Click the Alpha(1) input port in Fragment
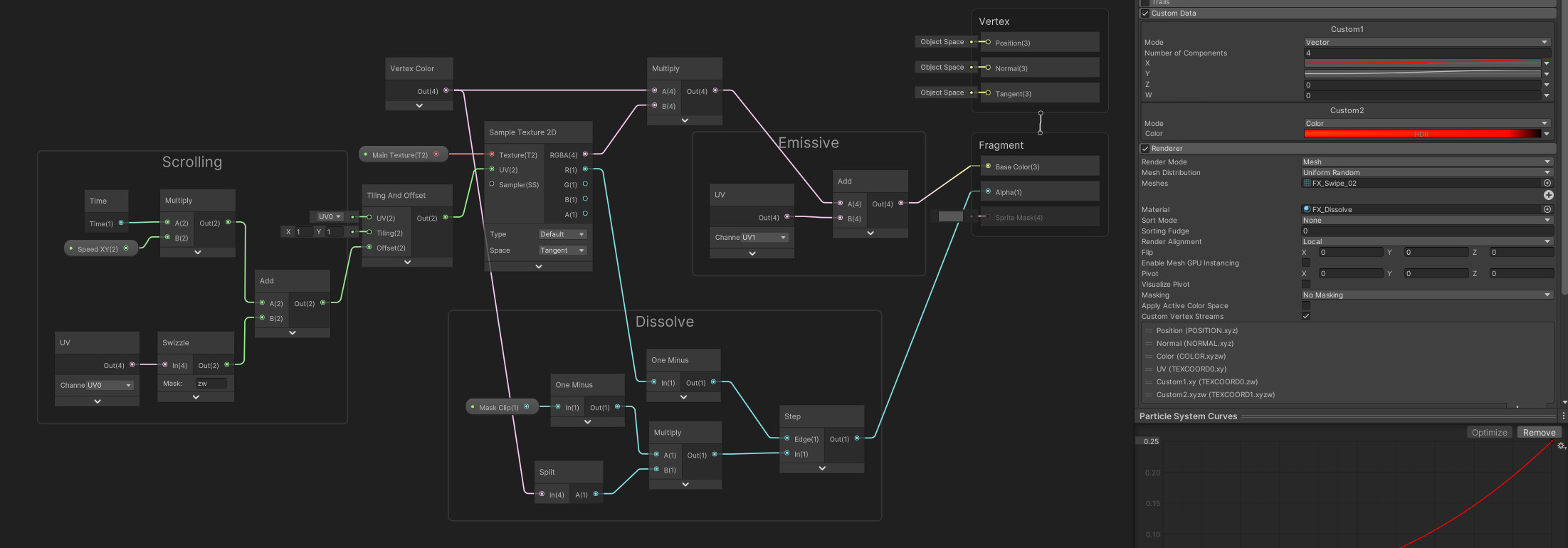This screenshot has height=548, width=1568. coord(988,191)
